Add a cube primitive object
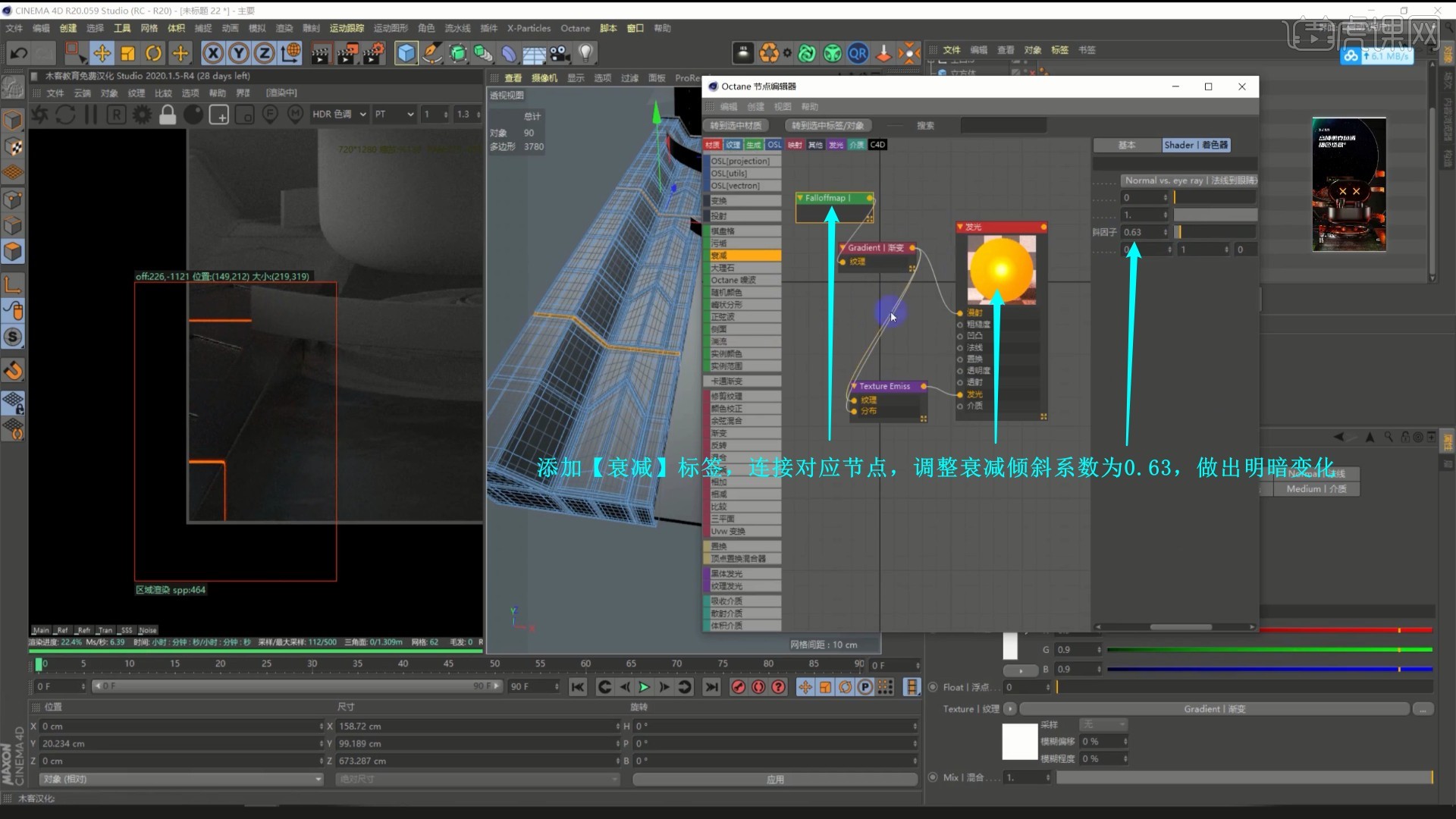Image resolution: width=1456 pixels, height=819 pixels. (x=406, y=53)
